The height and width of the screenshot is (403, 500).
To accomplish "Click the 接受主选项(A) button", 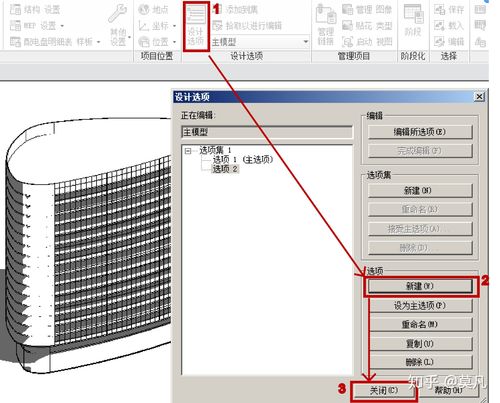I will [420, 229].
